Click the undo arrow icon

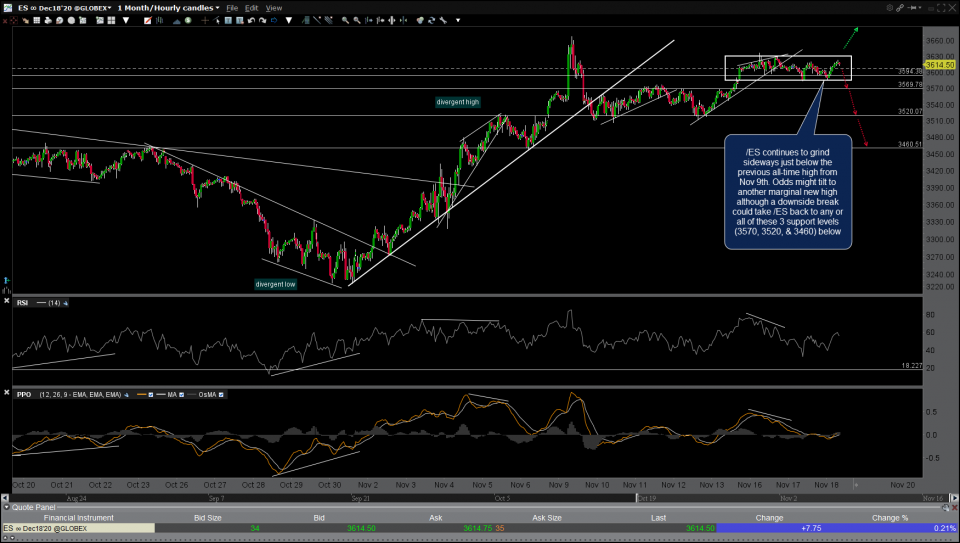(x=251, y=20)
